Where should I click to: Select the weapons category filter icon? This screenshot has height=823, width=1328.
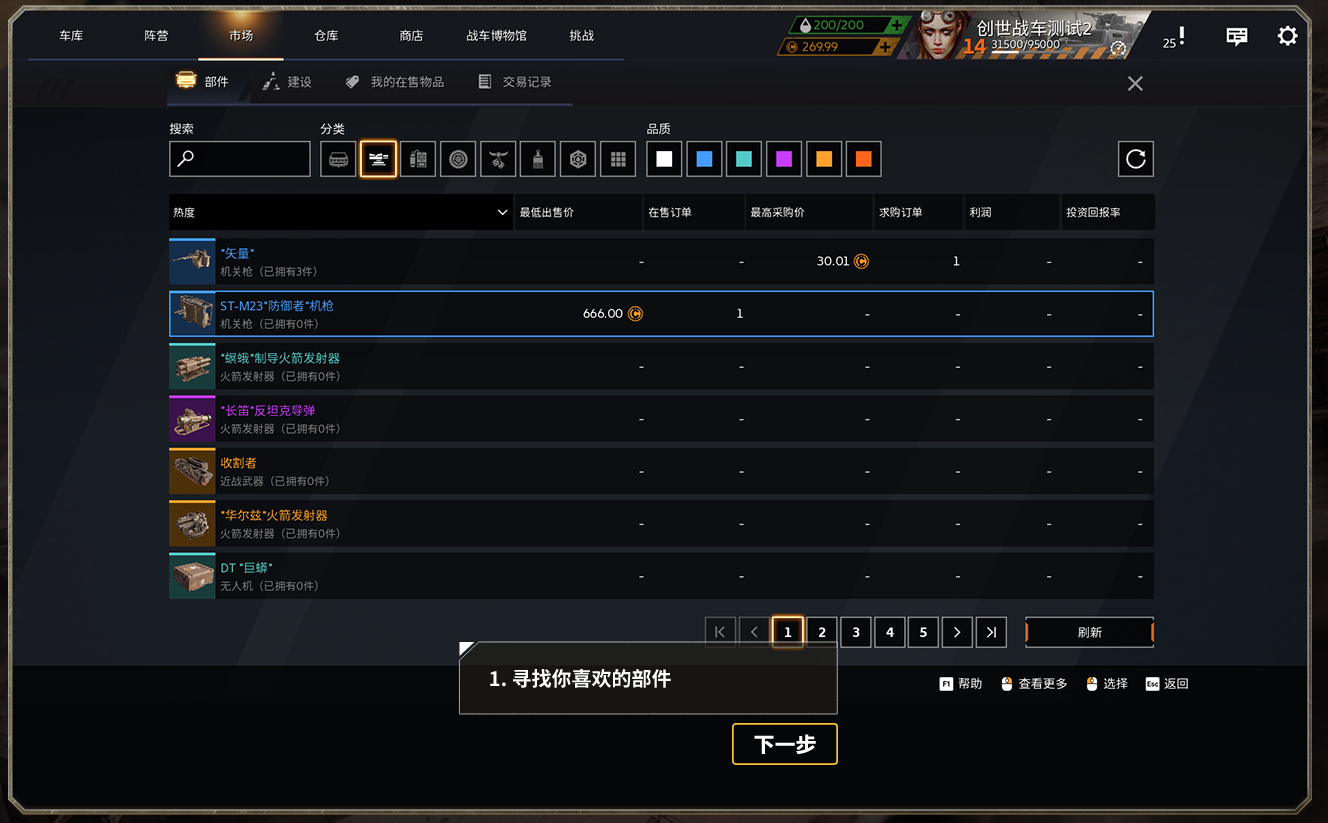378,159
